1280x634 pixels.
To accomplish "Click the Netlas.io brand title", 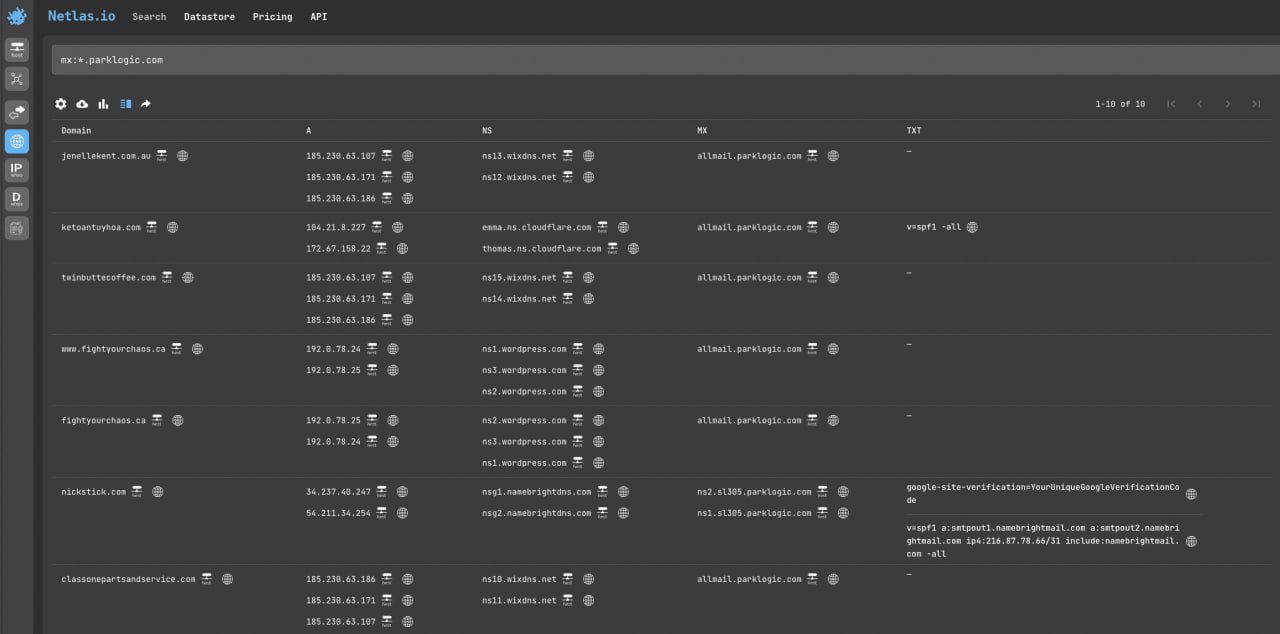I will (x=80, y=16).
